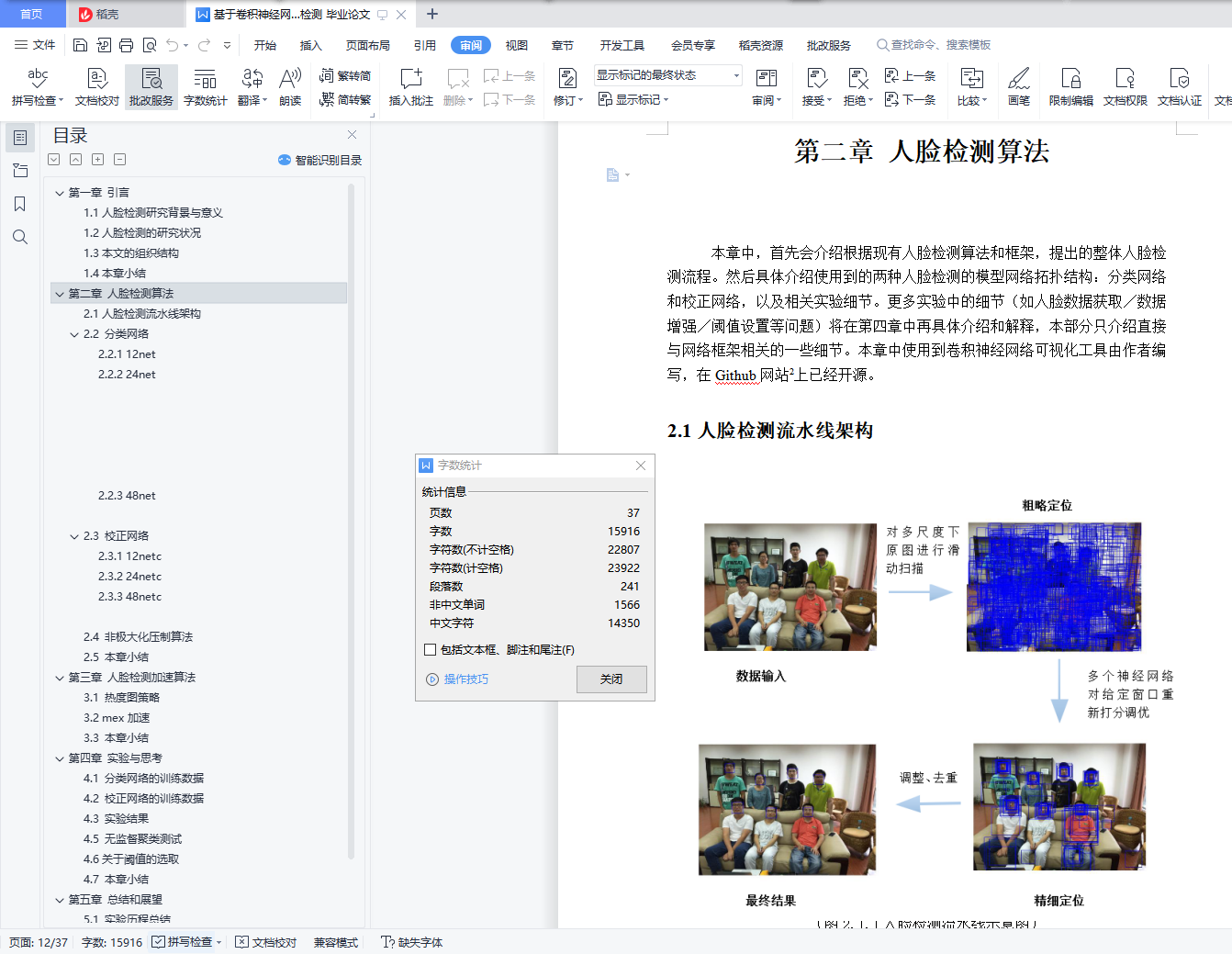Open 字数统计 word count from ribbon

tap(205, 86)
